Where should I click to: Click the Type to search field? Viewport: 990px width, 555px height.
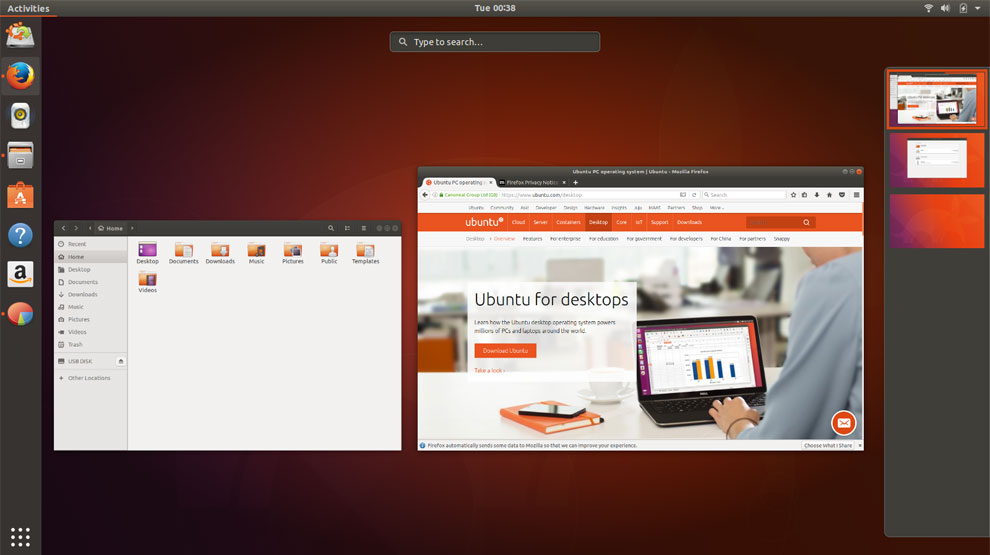[495, 42]
